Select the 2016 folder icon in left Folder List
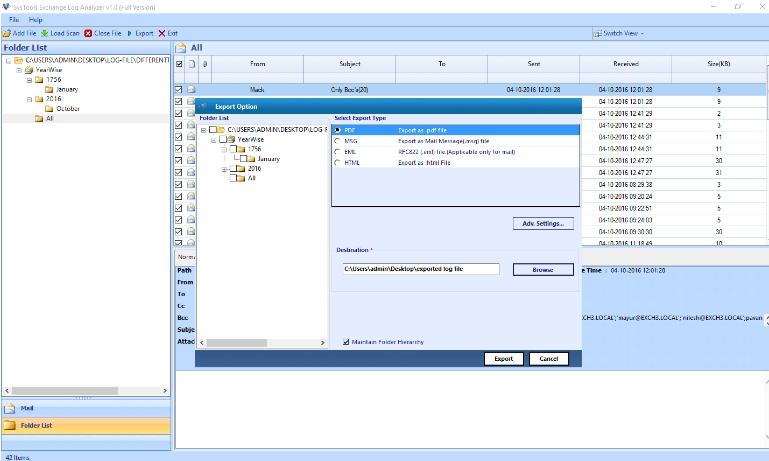Viewport: 769px width, 461px height. 39,99
